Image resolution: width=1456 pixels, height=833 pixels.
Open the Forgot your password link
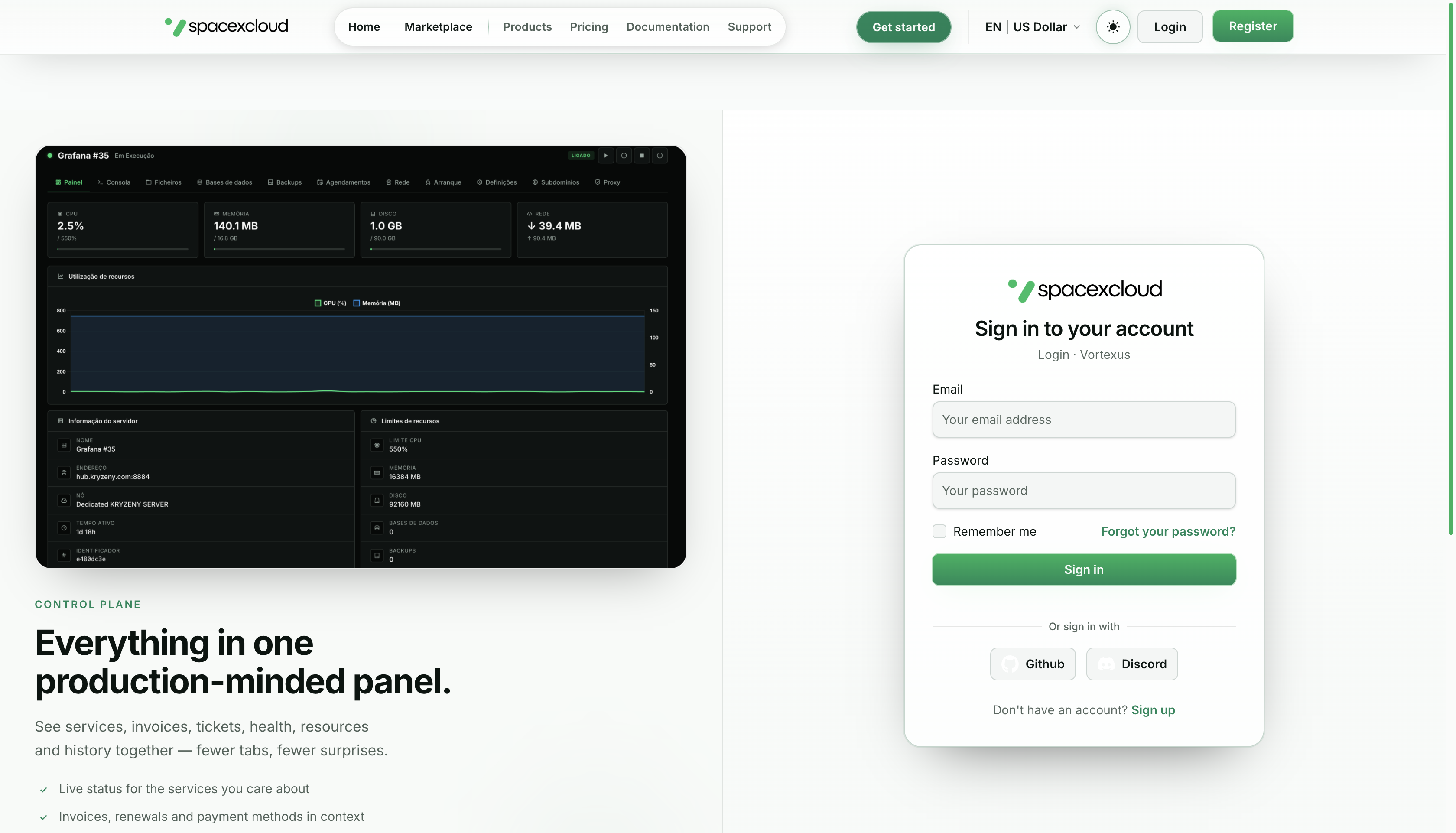coord(1168,531)
